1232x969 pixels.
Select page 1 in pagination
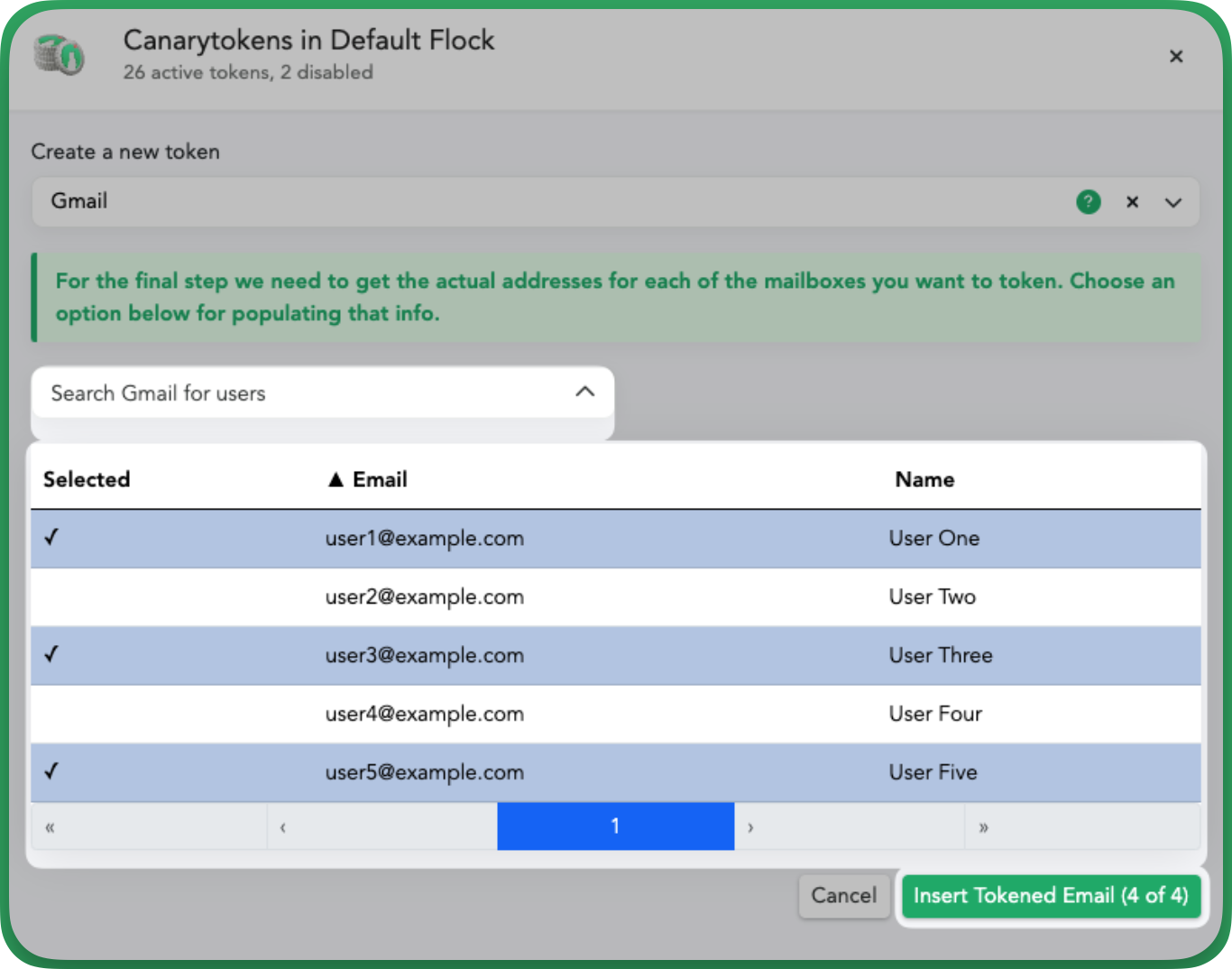[616, 826]
